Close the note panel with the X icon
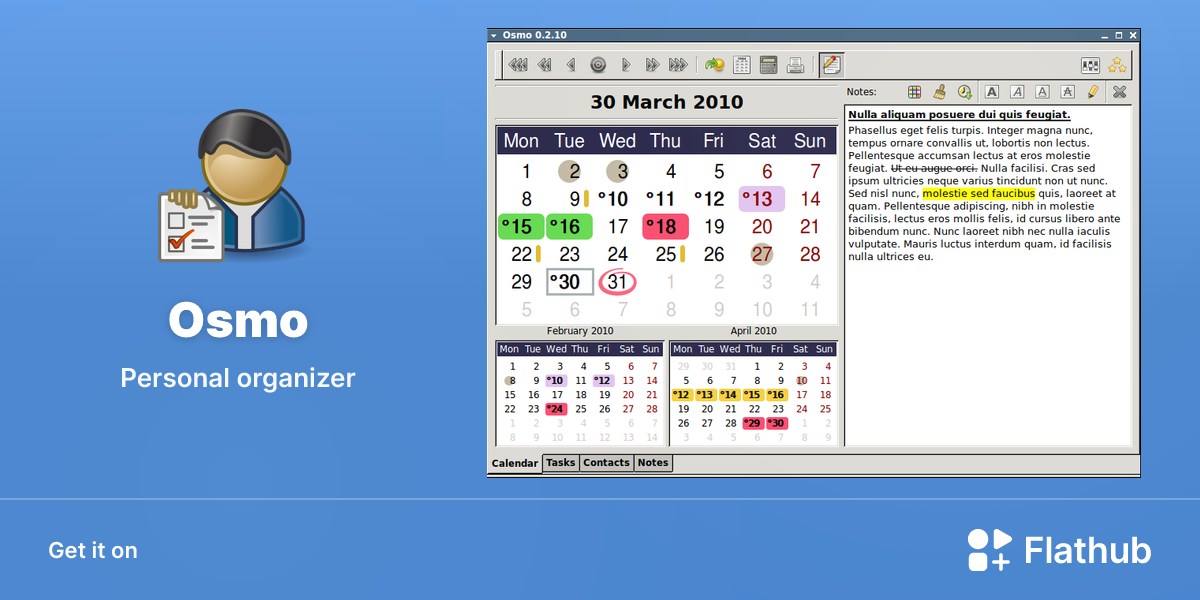 [x=1120, y=92]
